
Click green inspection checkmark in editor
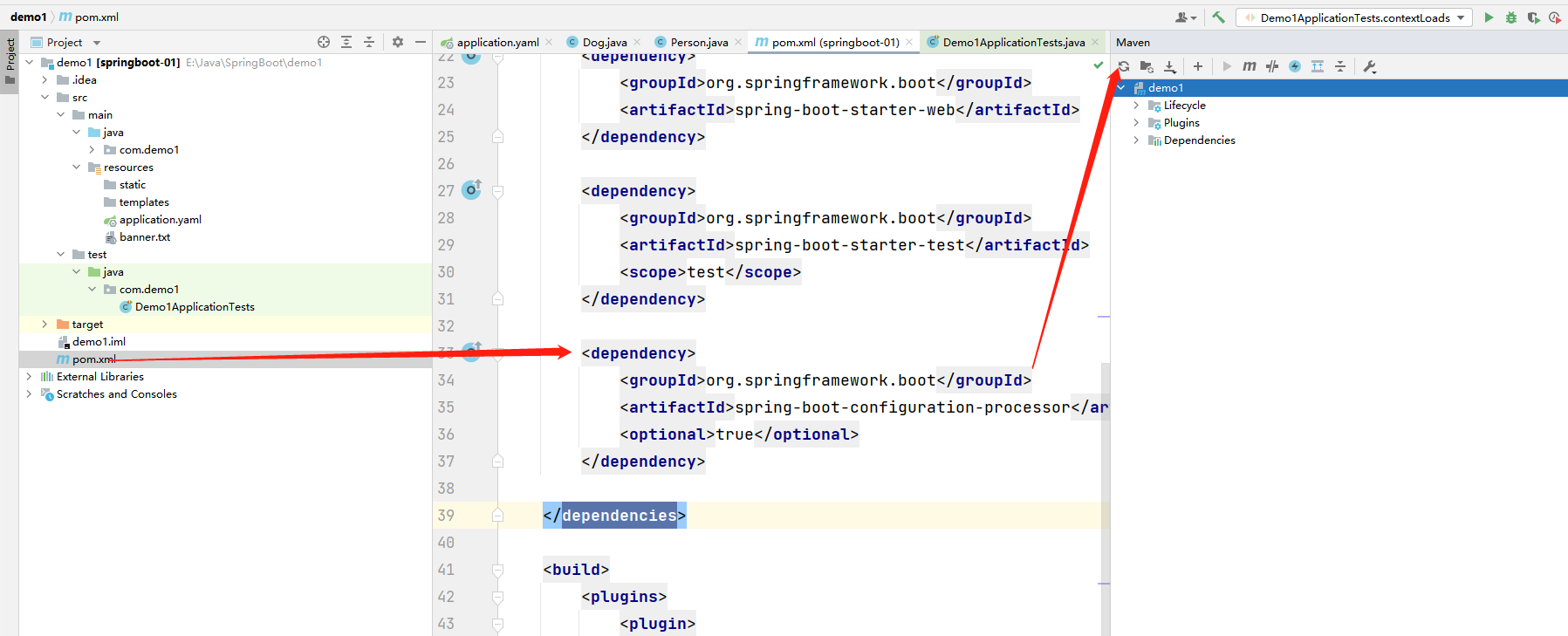[1099, 65]
